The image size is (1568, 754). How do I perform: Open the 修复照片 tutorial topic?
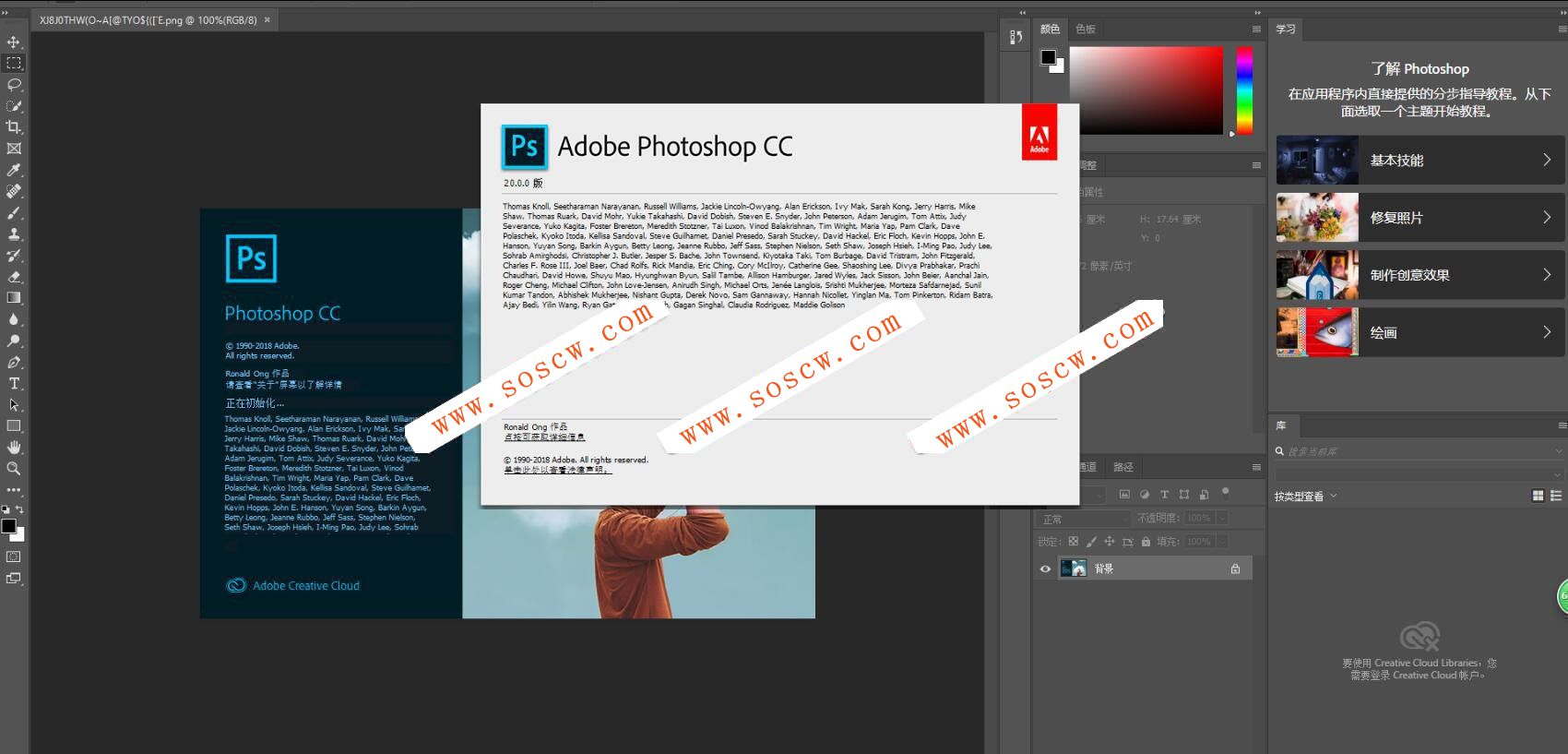[x=1420, y=218]
